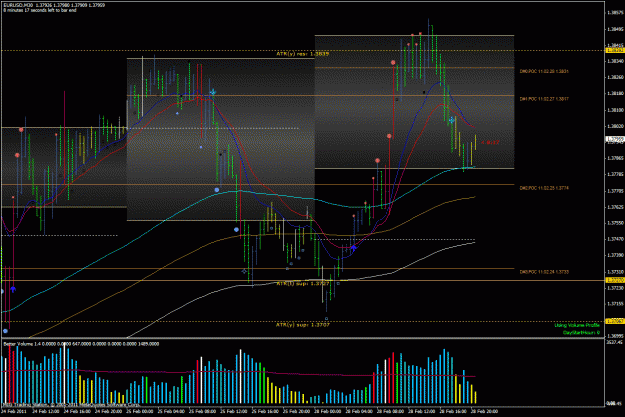Click the red '< 9:17' countdown beside last candle

[x=490, y=142]
